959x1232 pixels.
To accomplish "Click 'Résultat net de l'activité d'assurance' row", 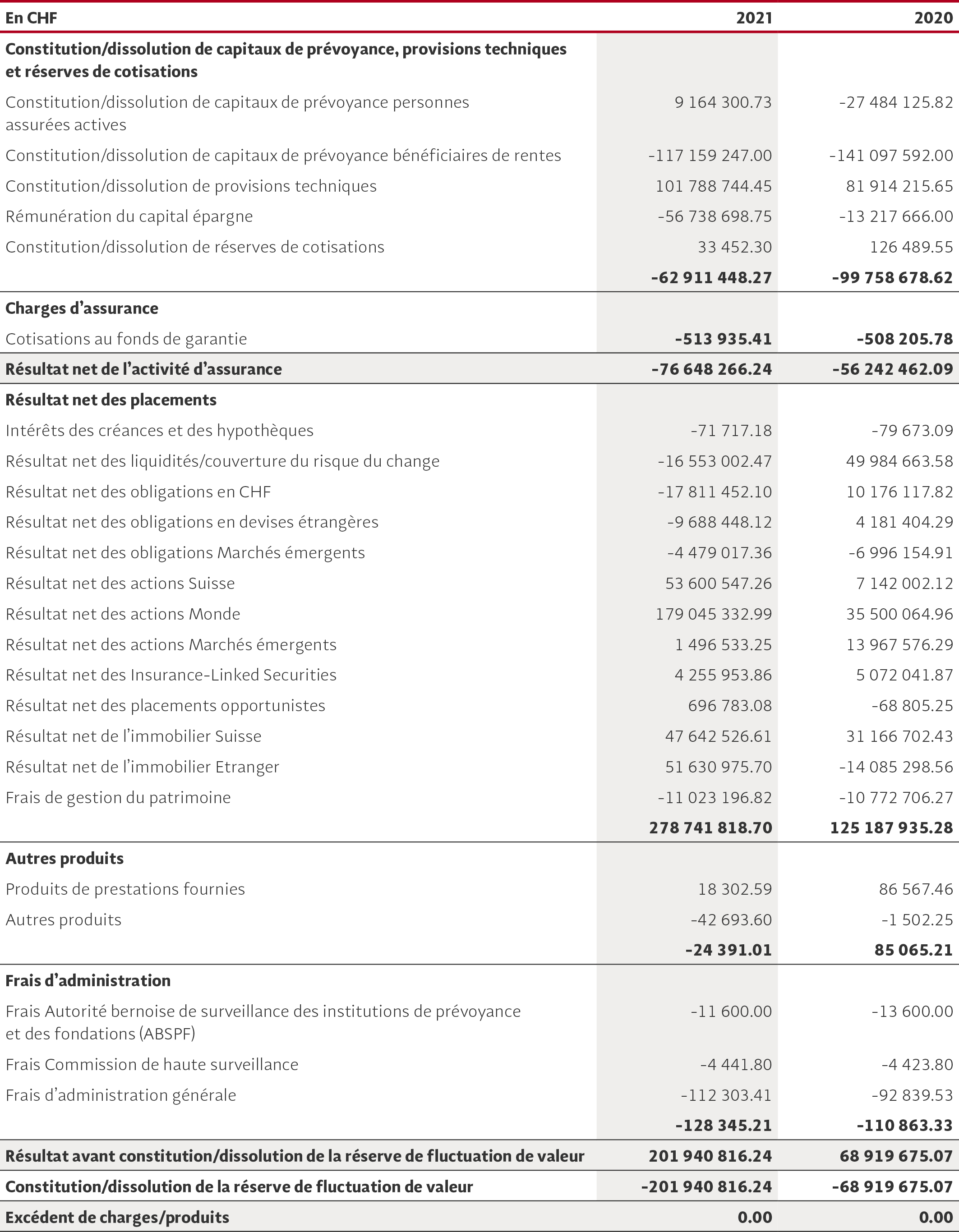I will pos(479,369).
